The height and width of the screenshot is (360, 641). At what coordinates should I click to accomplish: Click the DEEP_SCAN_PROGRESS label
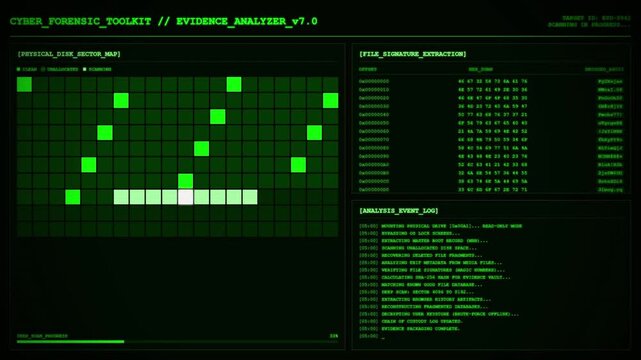click(42, 336)
